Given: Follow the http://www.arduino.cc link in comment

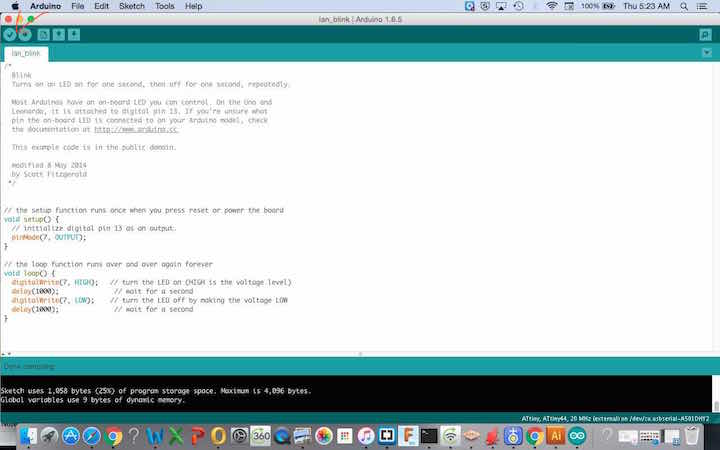Looking at the screenshot, I should click(x=136, y=129).
